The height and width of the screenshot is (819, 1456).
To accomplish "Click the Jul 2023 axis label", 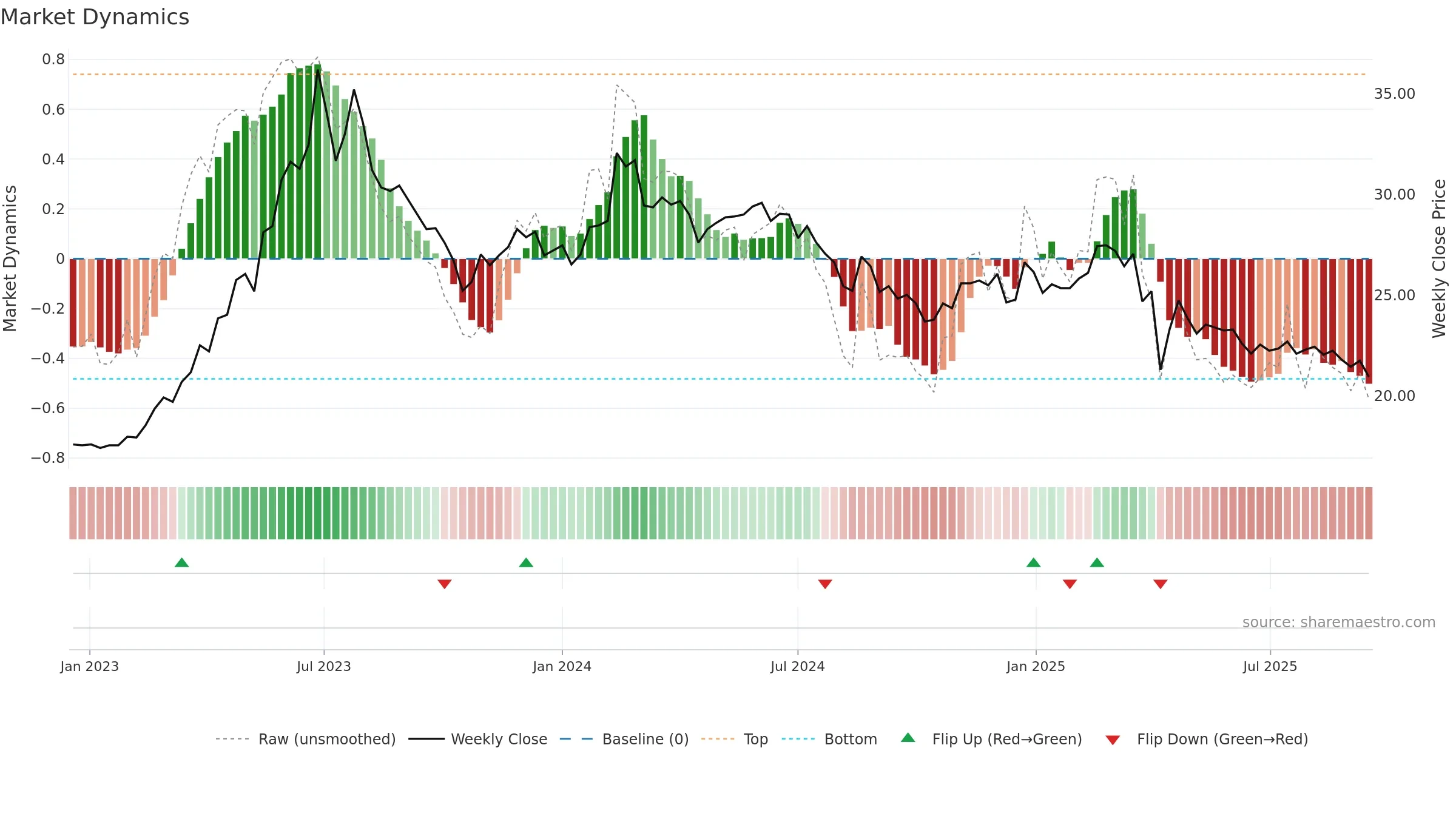I will [324, 666].
